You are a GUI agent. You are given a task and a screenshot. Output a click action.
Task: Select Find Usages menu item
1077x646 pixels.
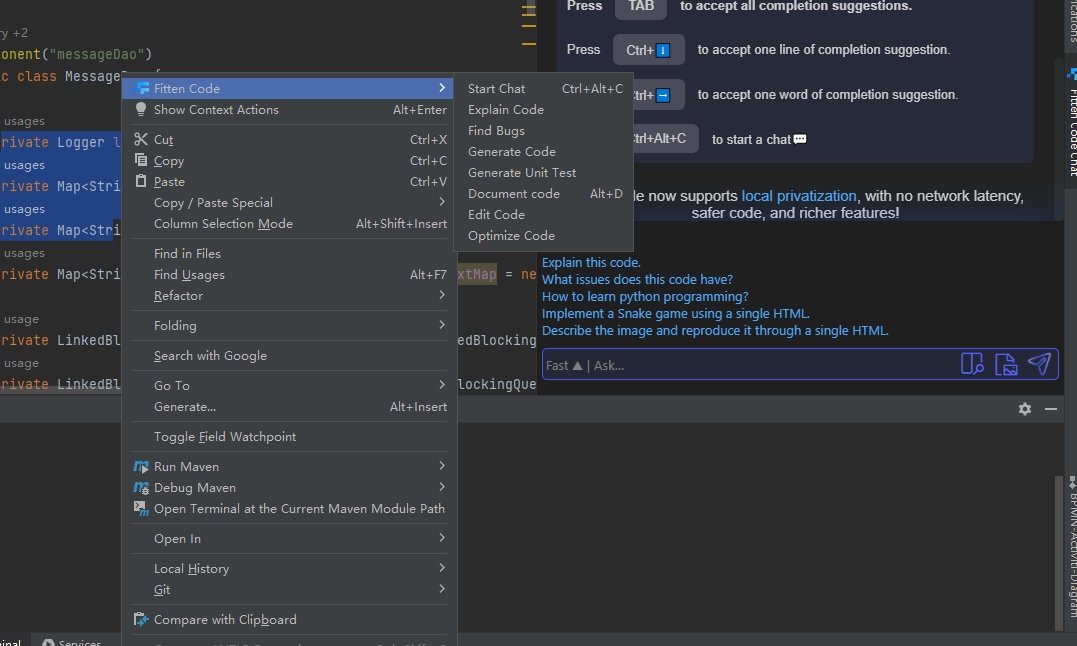pyautogui.click(x=289, y=275)
